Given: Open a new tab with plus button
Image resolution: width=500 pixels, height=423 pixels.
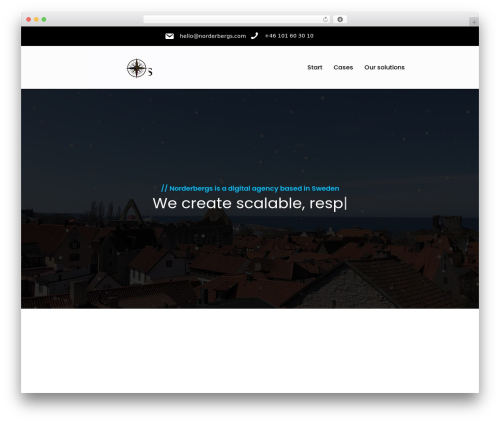Looking at the screenshot, I should coord(474,22).
